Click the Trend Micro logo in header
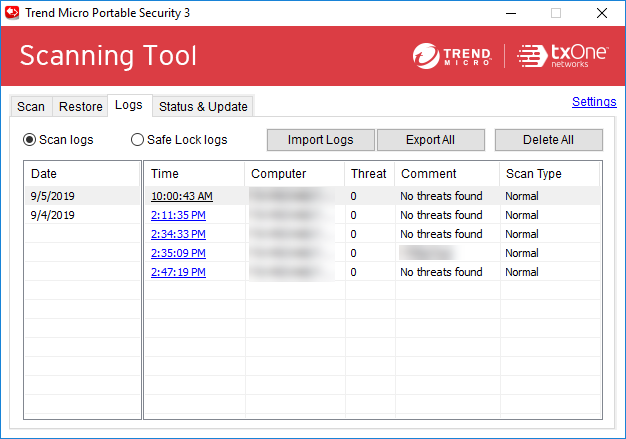The width and height of the screenshot is (626, 439). pos(452,56)
